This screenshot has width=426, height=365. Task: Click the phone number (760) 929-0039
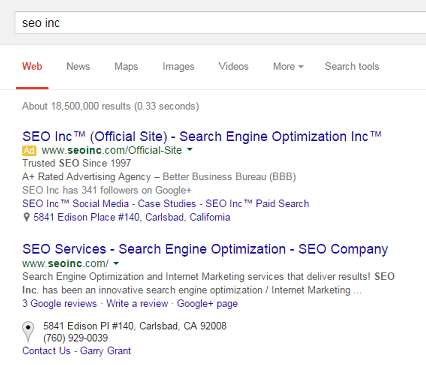click(x=76, y=338)
